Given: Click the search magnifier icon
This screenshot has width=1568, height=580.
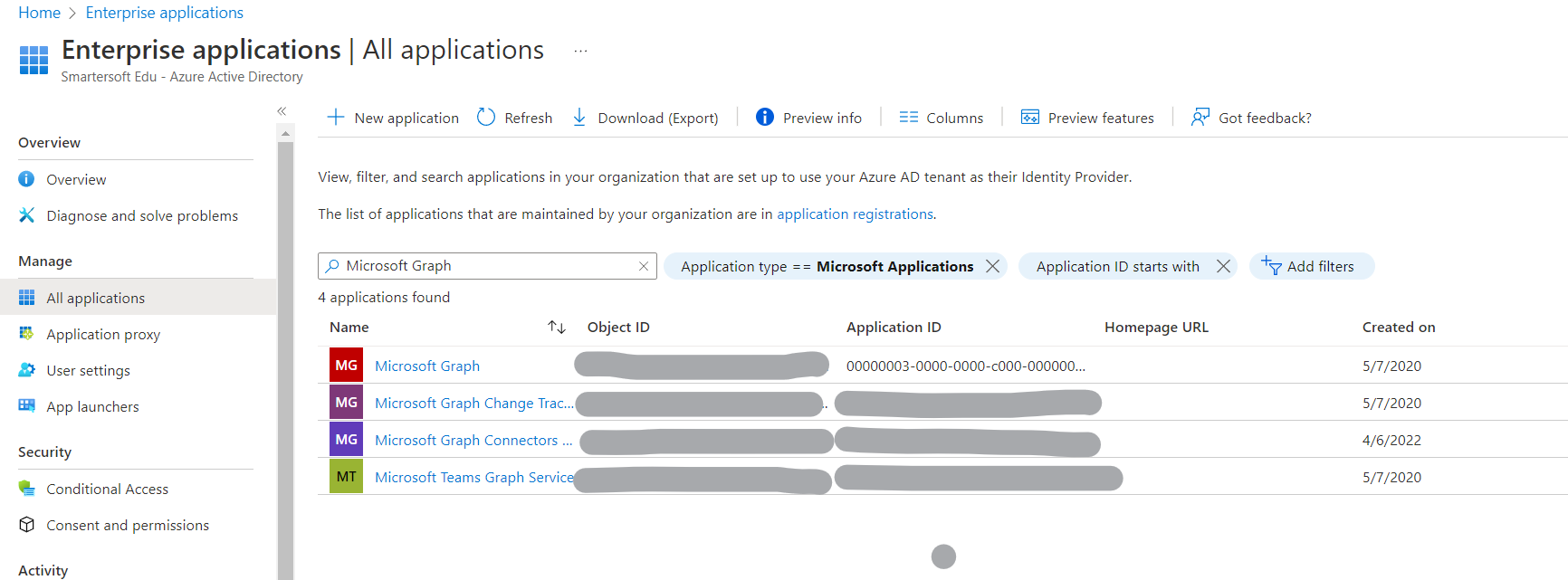Looking at the screenshot, I should tap(332, 266).
